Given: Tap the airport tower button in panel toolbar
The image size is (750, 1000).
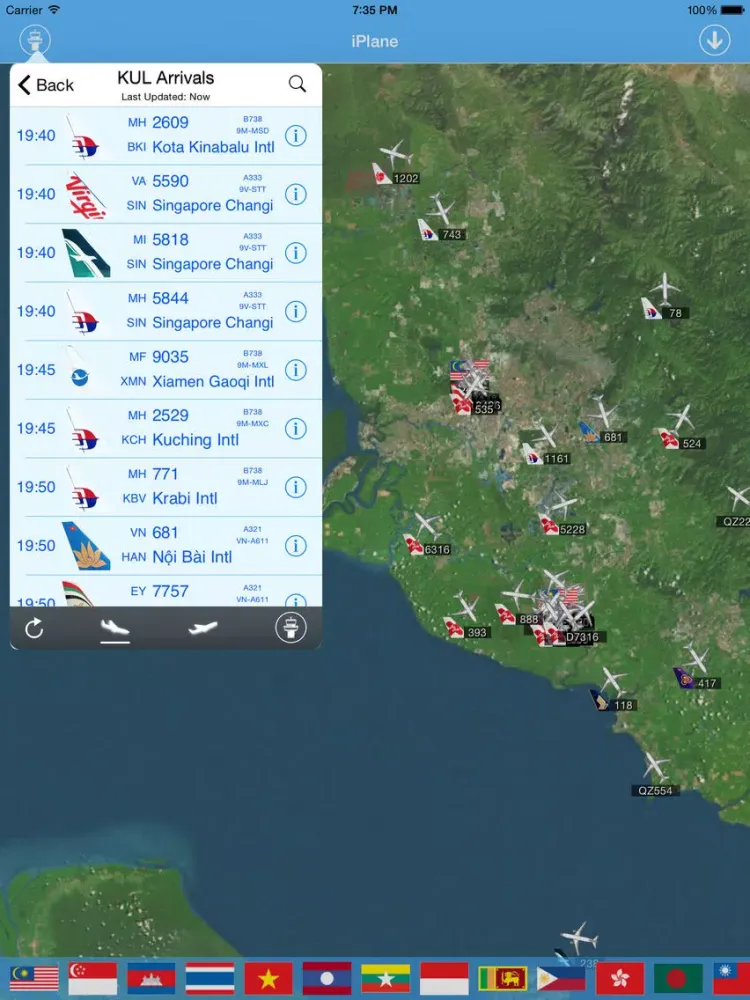Looking at the screenshot, I should [291, 628].
